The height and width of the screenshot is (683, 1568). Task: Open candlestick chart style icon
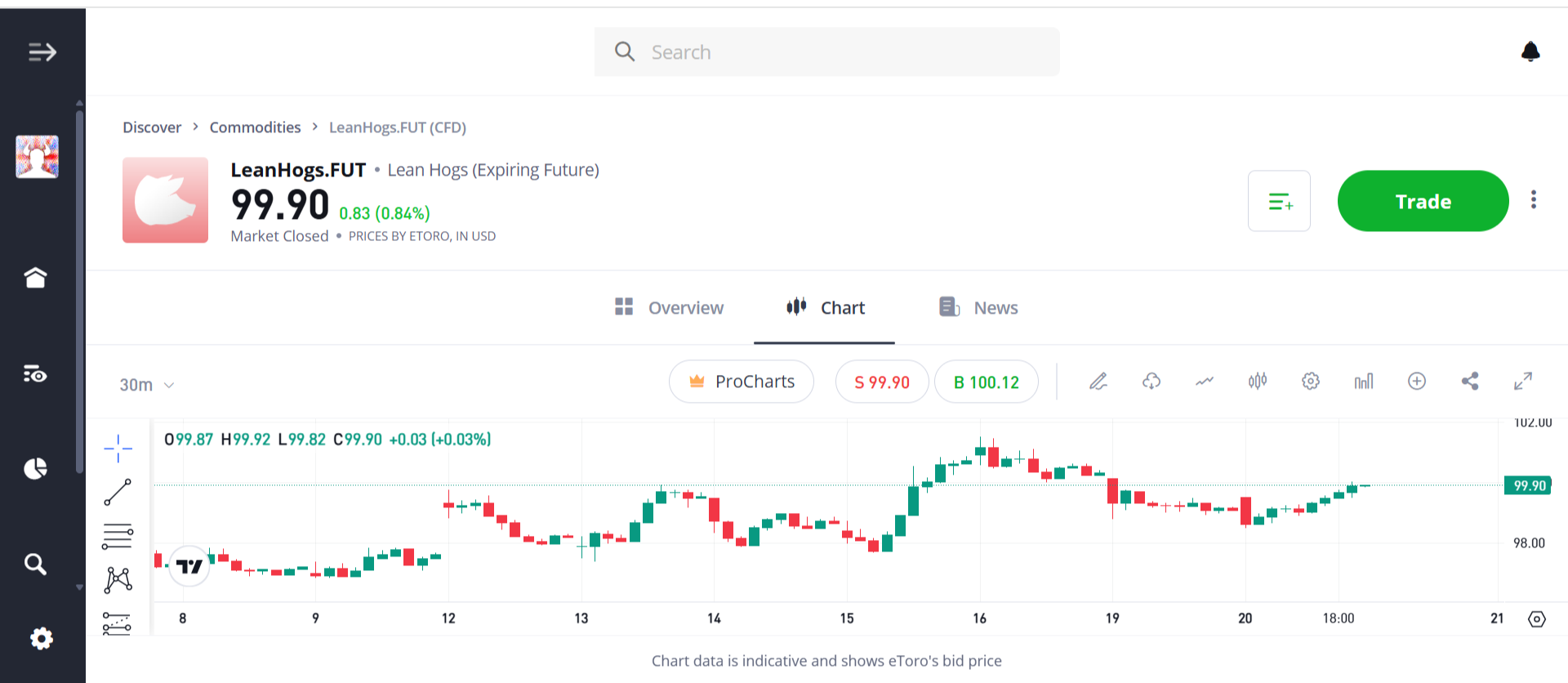pyautogui.click(x=1258, y=381)
